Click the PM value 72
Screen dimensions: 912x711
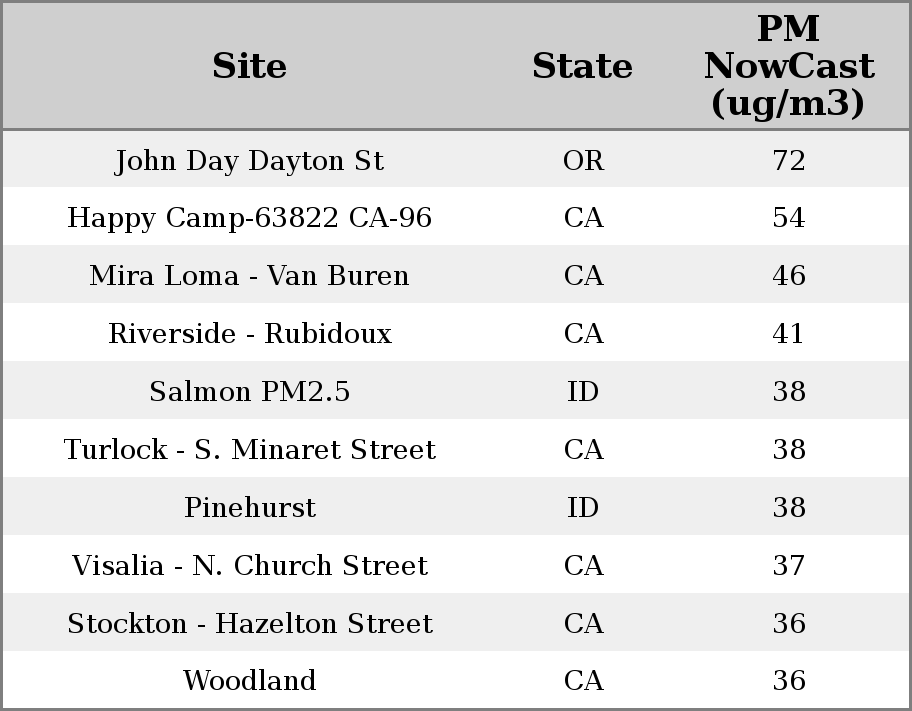pyautogui.click(x=788, y=160)
